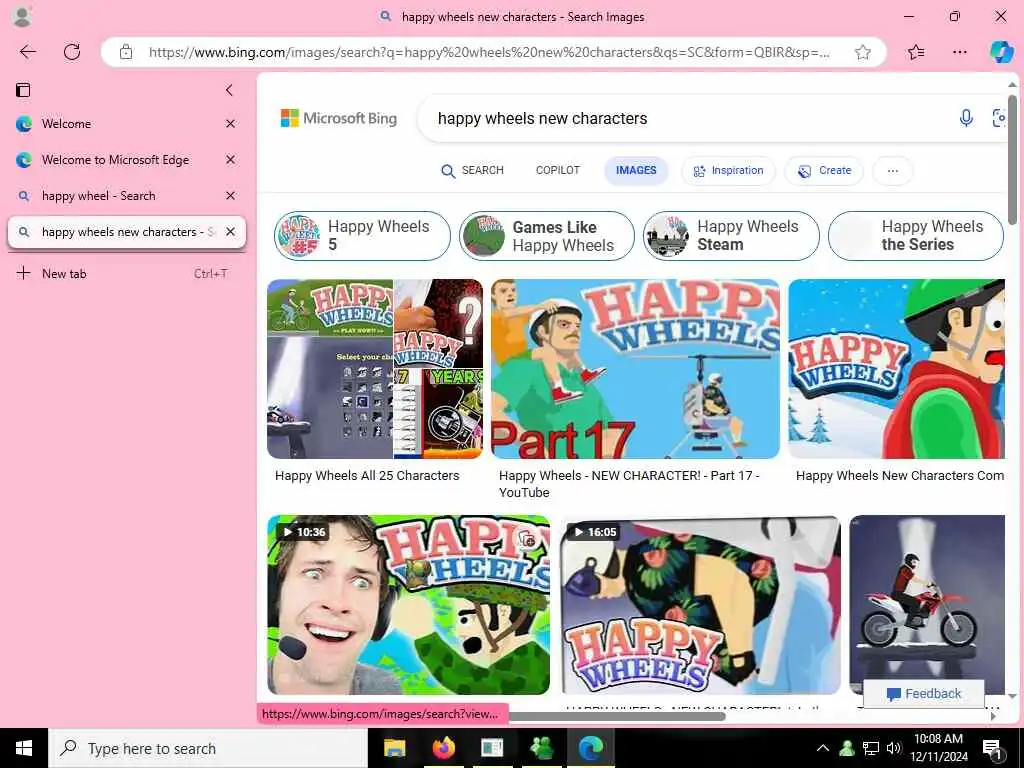Screen dimensions: 1024x768
Task: Open the Inspiration pill
Action: click(728, 170)
